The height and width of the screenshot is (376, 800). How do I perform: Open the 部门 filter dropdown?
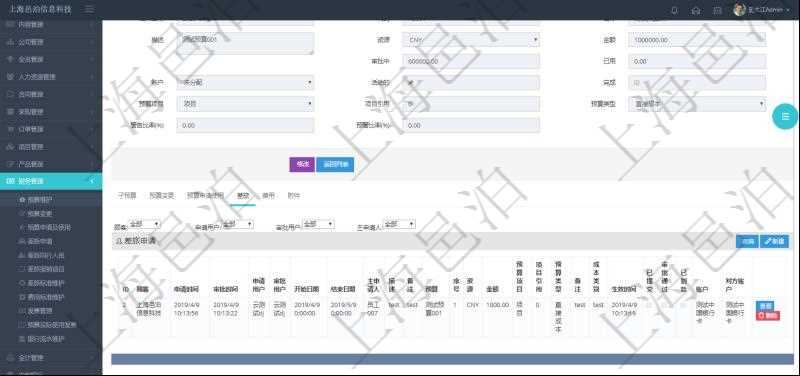click(x=144, y=224)
